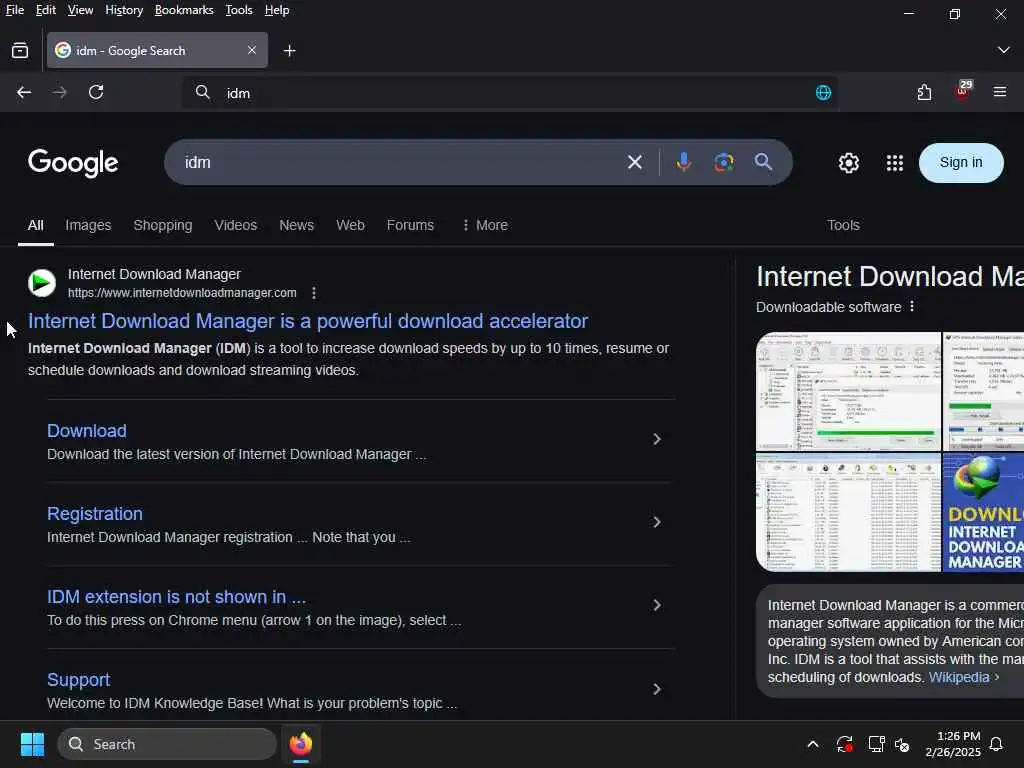Open the Registration sitelink

95,514
